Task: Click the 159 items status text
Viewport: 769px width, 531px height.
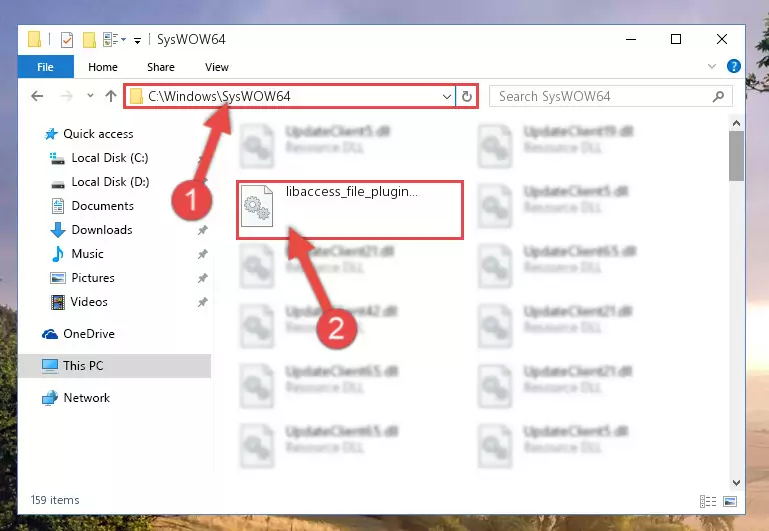Action: 55,500
